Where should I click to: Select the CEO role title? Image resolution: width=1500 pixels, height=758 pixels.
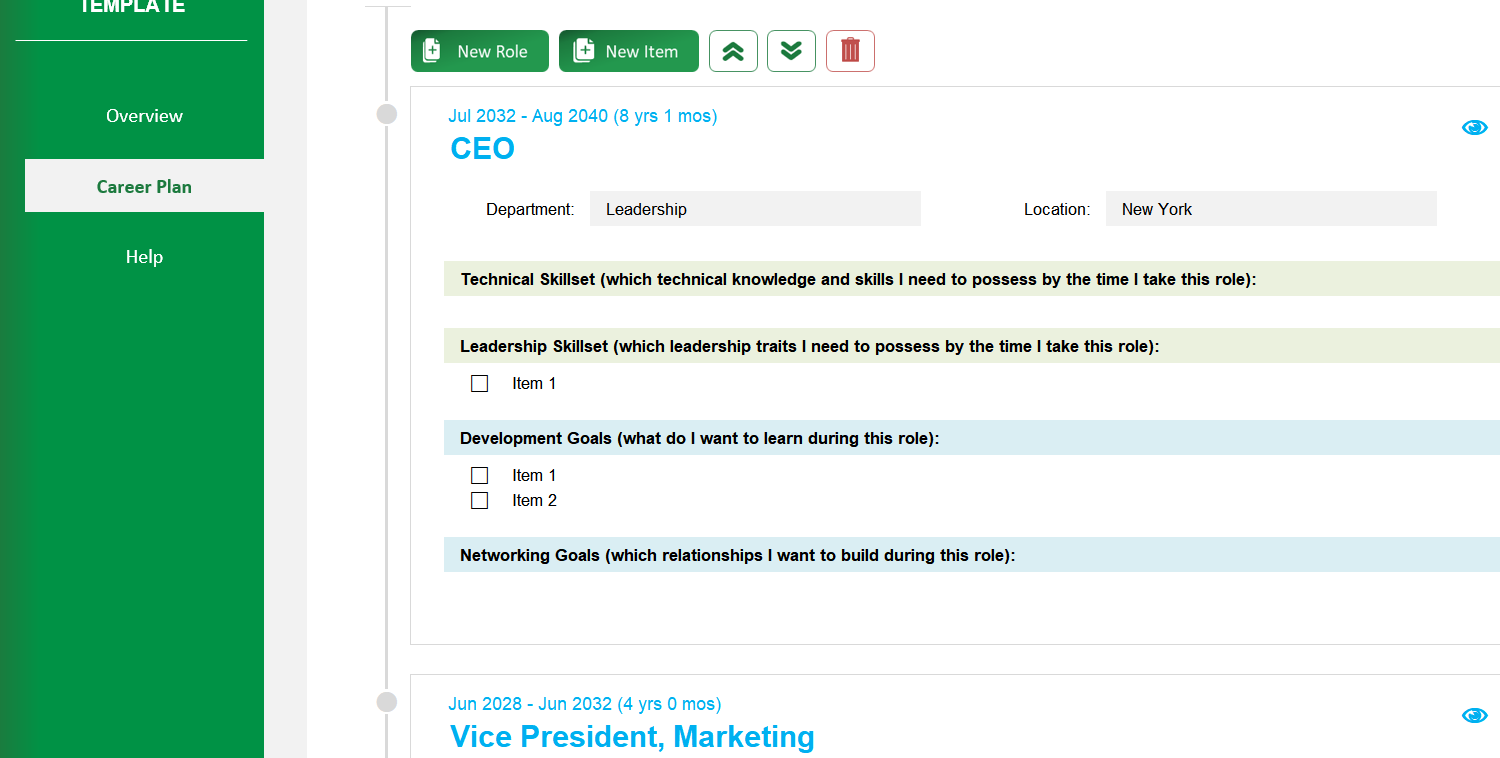click(x=482, y=149)
